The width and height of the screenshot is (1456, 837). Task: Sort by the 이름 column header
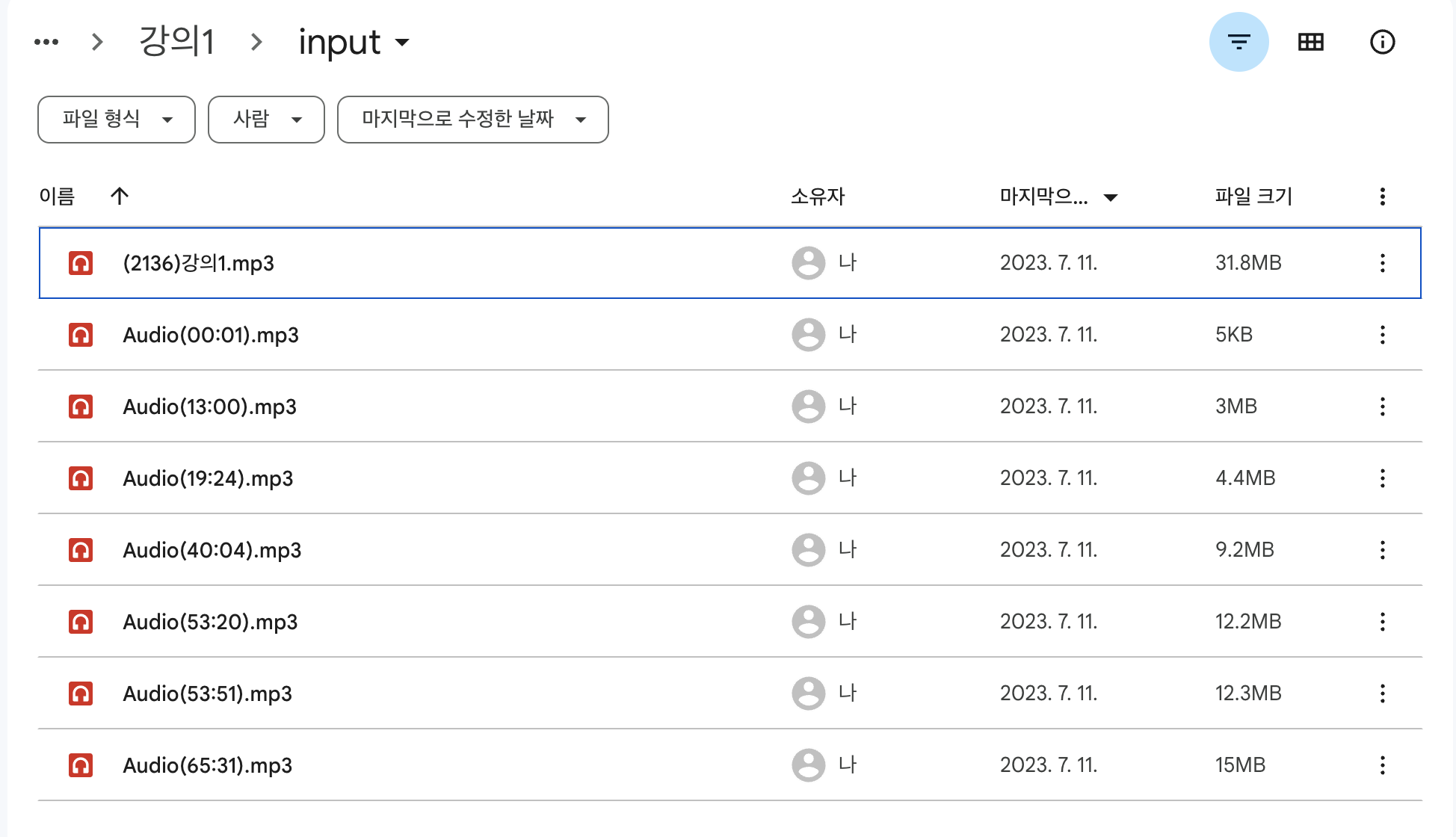click(x=57, y=197)
